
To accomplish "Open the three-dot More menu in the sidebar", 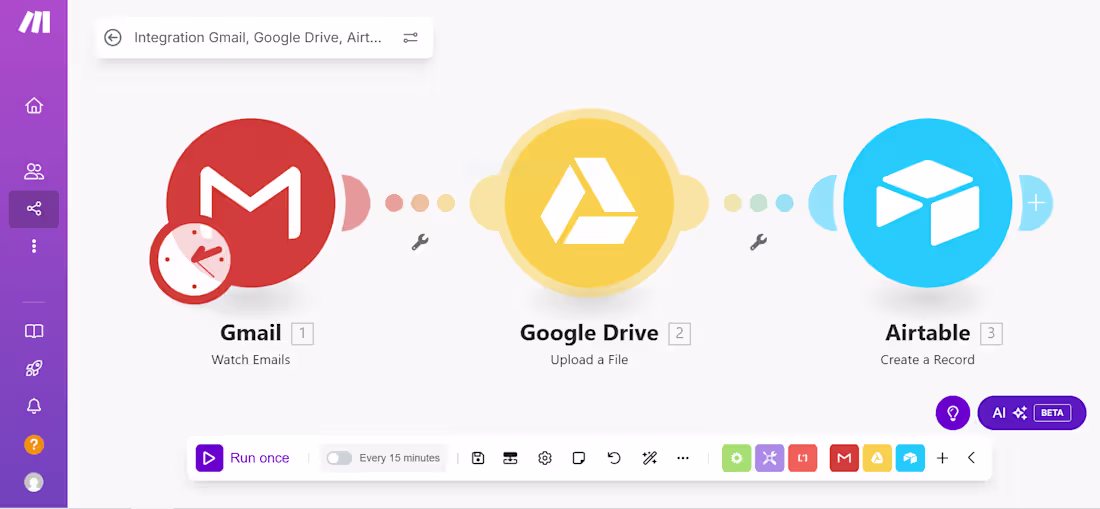I will 34,246.
